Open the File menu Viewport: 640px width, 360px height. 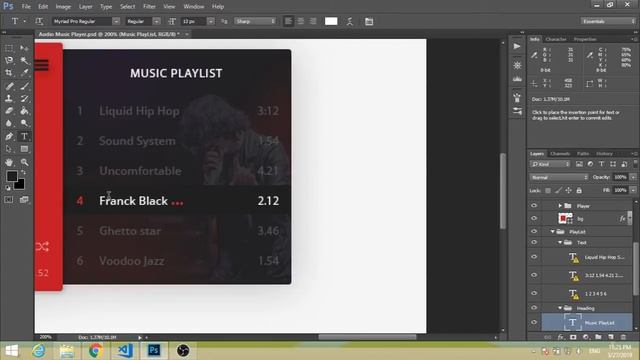[26, 7]
